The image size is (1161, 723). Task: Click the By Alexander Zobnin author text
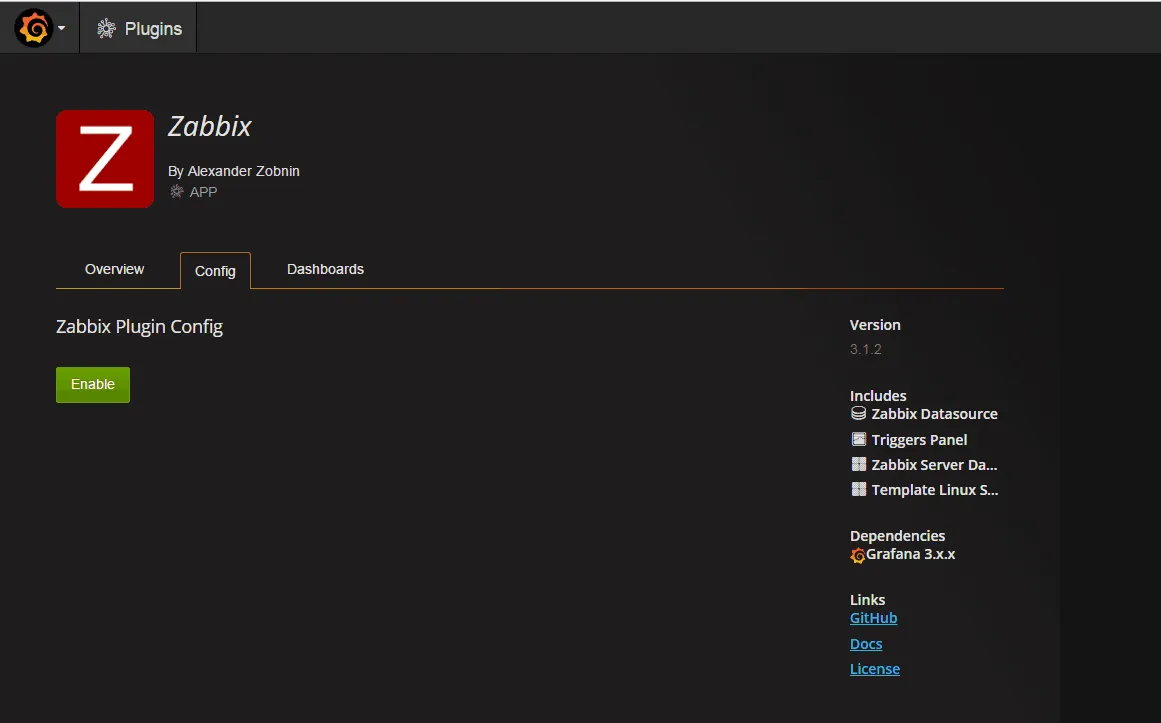pos(234,171)
